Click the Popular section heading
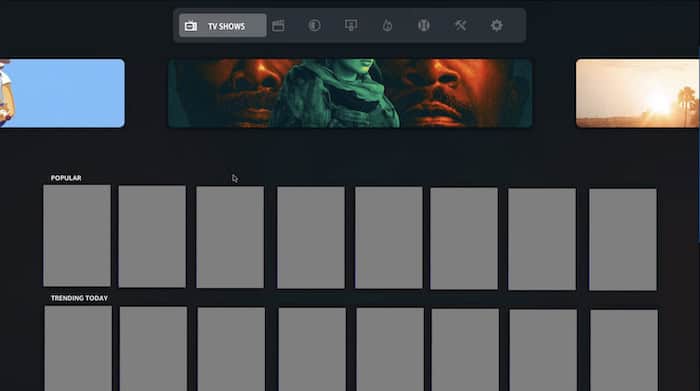 click(x=66, y=178)
